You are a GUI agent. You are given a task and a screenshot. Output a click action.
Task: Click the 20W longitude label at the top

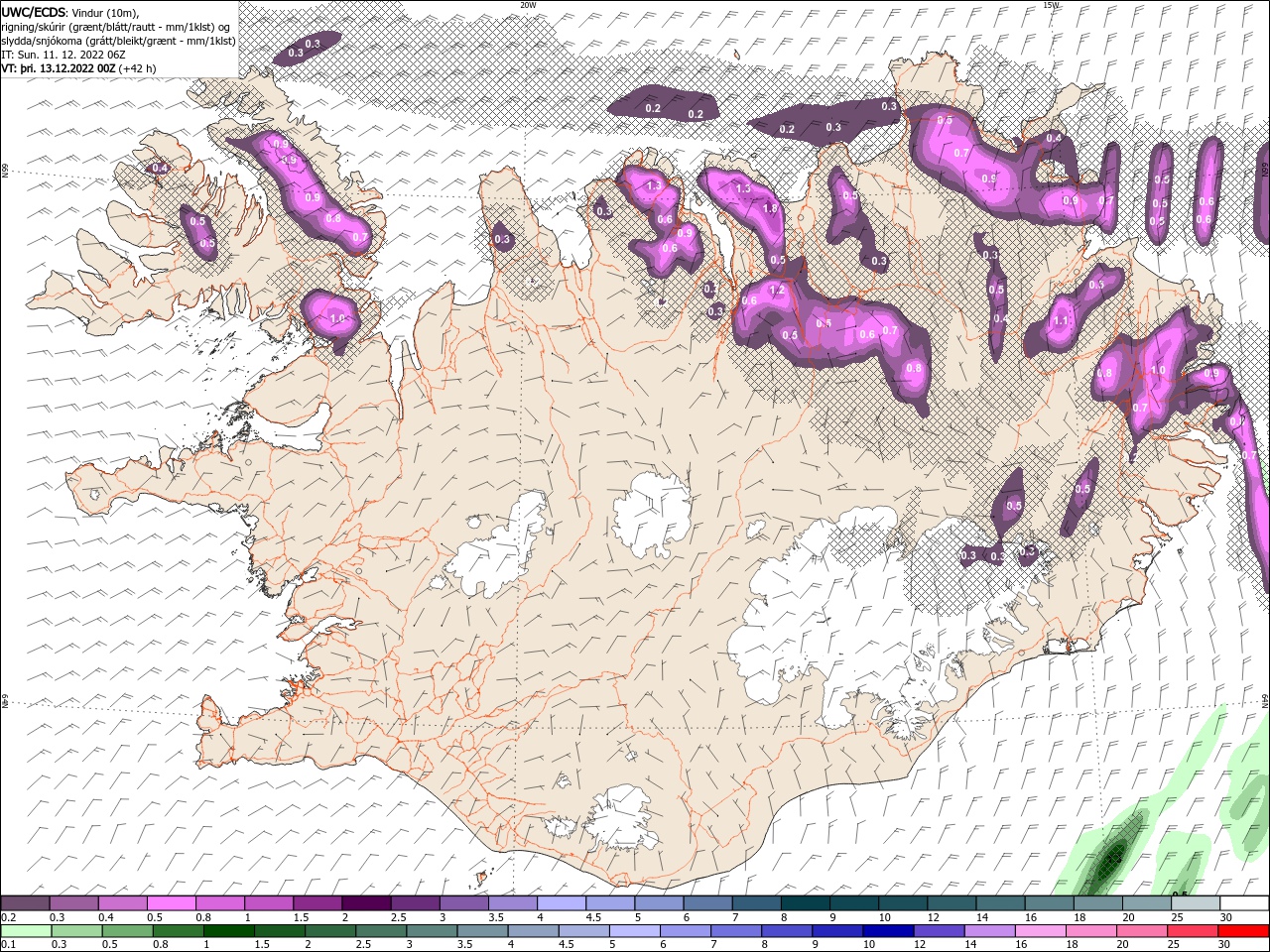528,4
